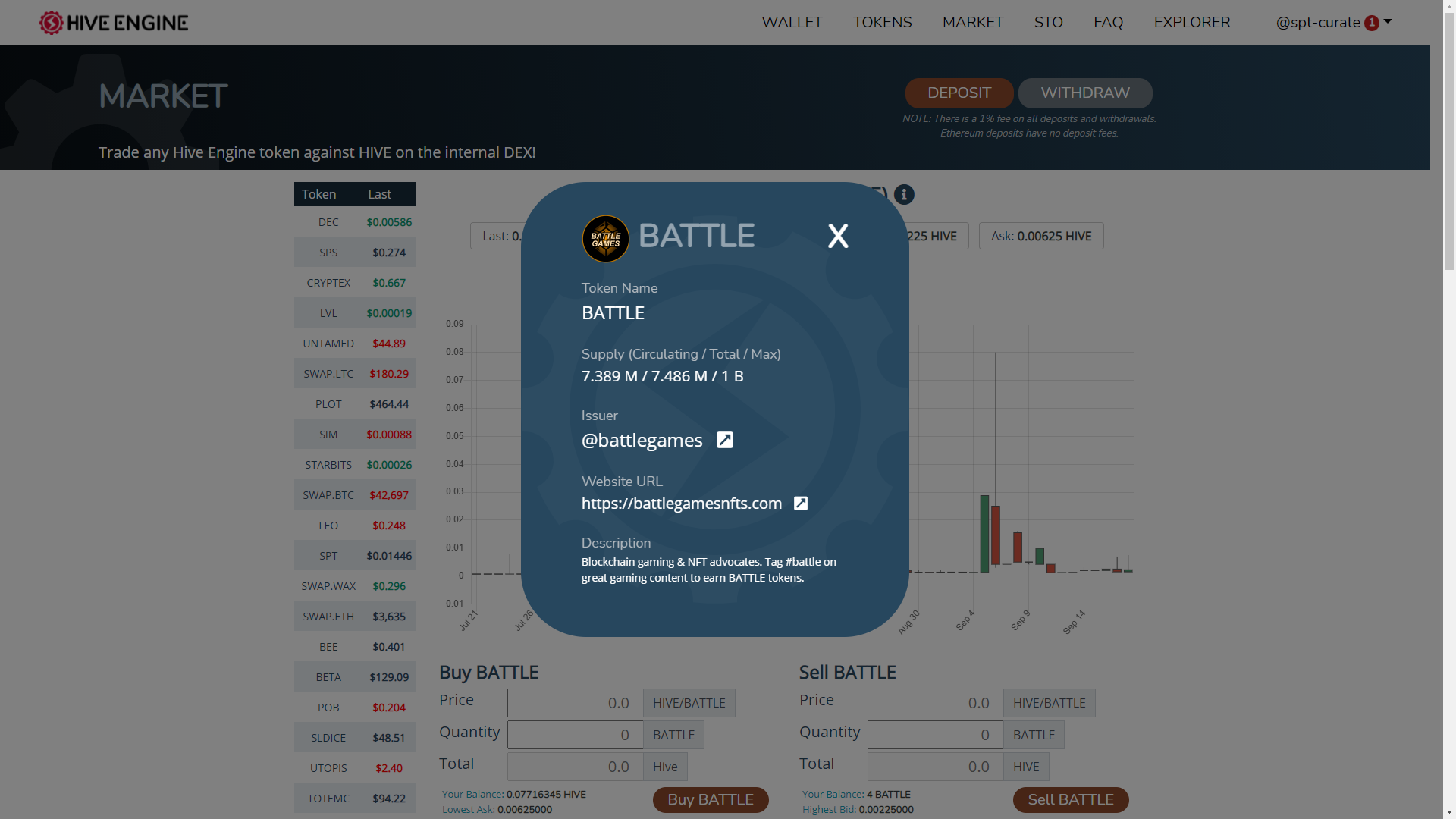Select the CRYPTEX token row
The image size is (1456, 819).
click(x=355, y=283)
